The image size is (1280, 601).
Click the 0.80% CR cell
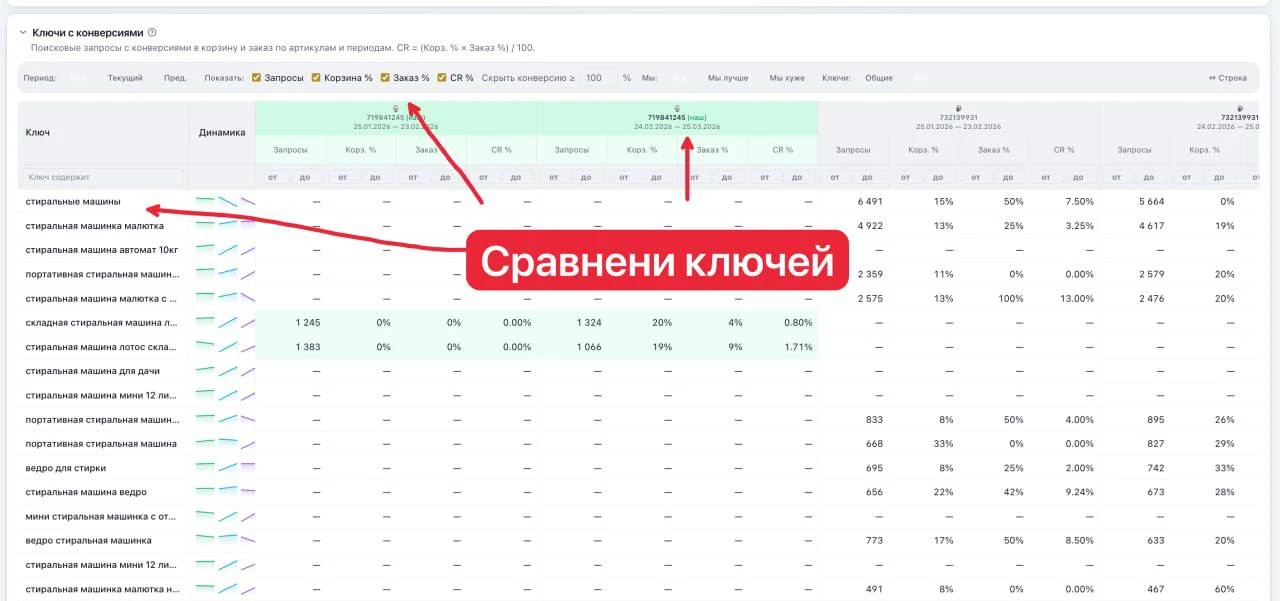click(799, 322)
